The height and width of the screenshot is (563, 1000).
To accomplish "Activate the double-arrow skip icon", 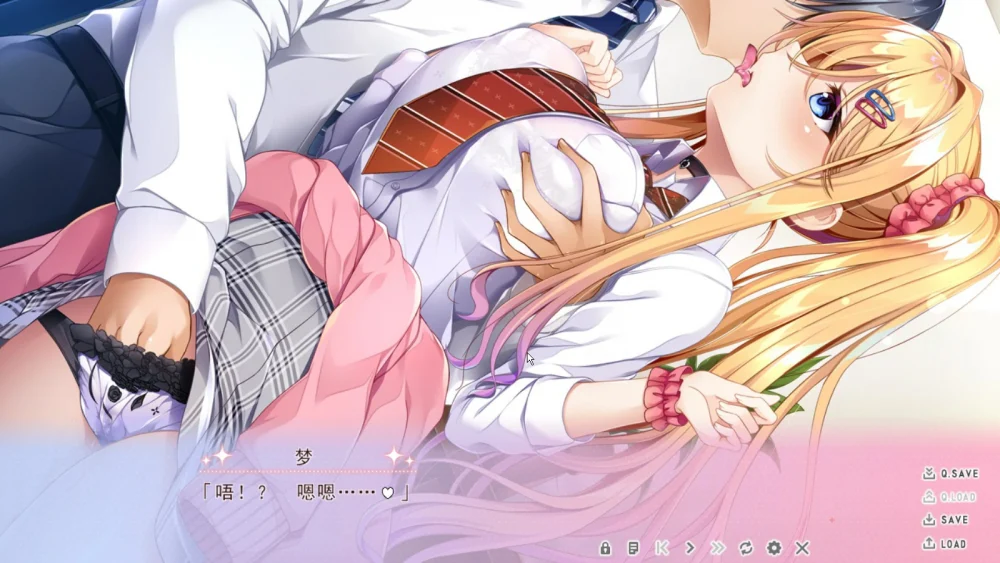I will [x=717, y=548].
